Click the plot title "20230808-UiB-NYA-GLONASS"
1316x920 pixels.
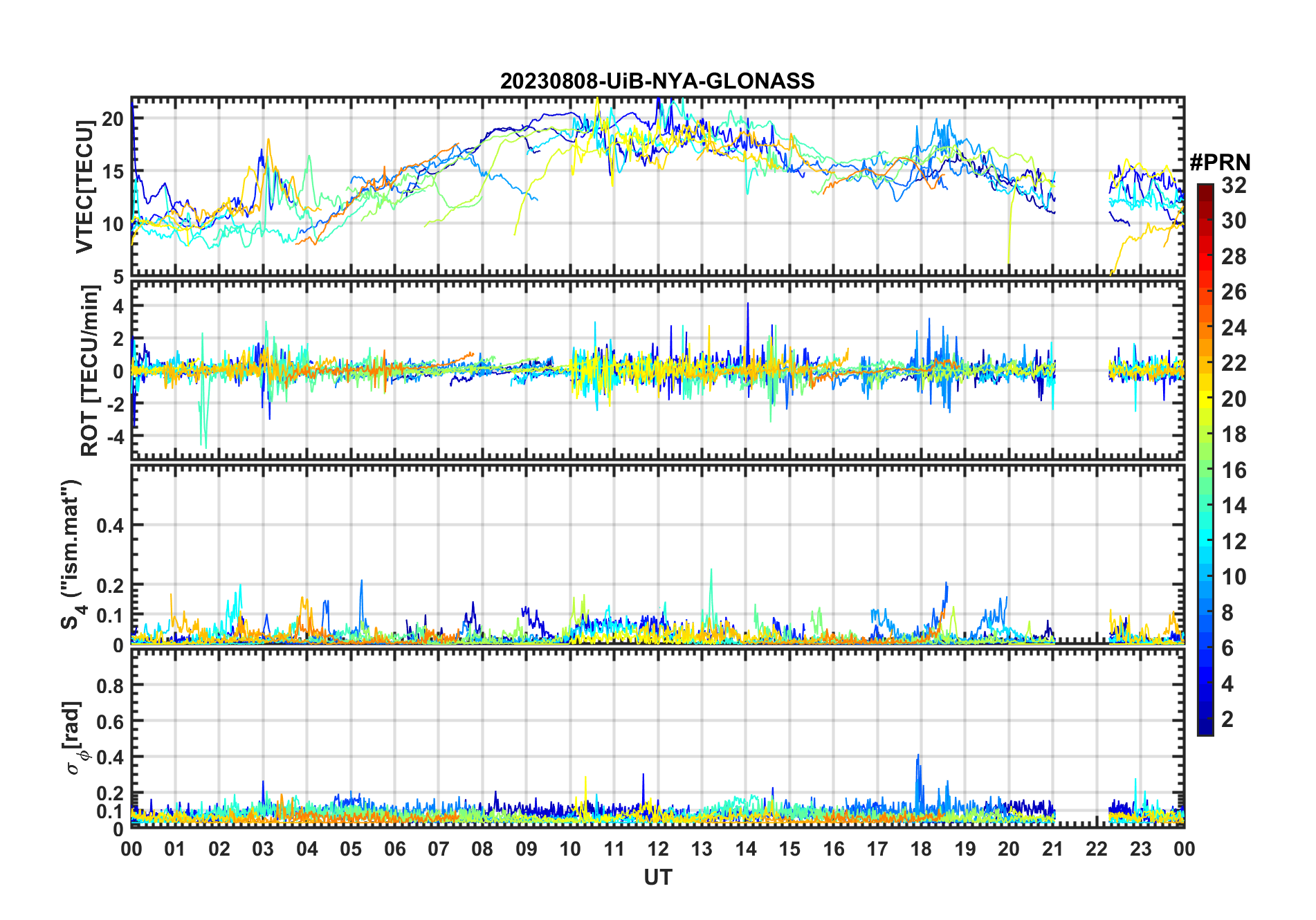coord(657,81)
